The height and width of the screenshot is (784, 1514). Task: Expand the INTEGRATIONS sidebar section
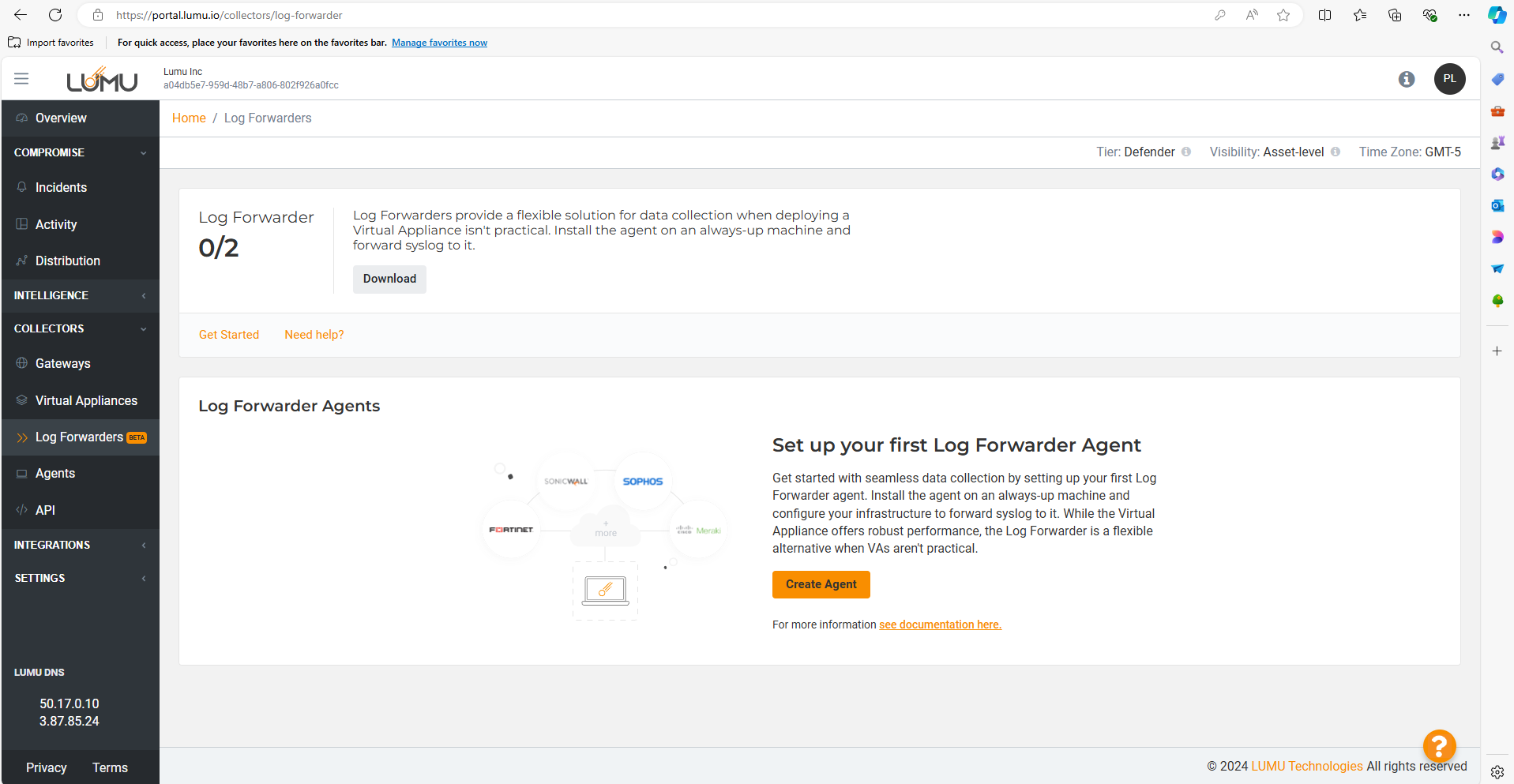(x=143, y=546)
